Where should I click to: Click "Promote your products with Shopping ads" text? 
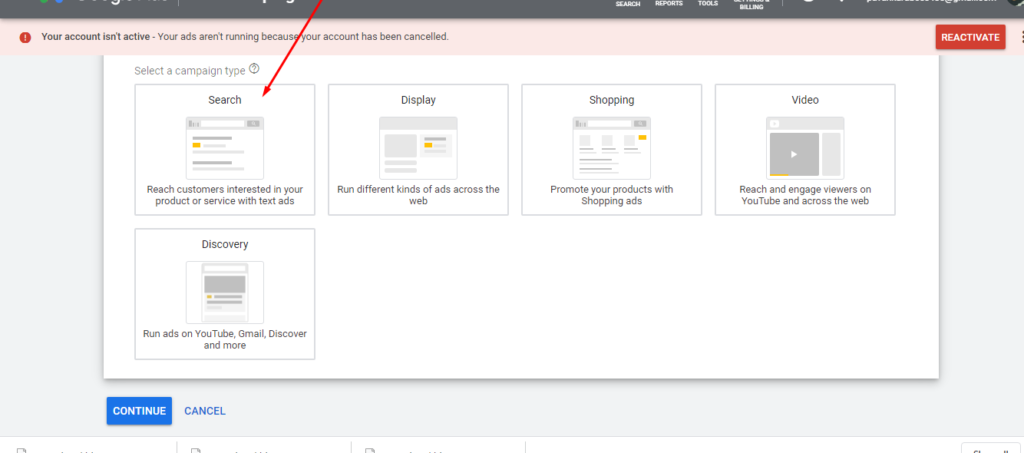[x=611, y=195]
